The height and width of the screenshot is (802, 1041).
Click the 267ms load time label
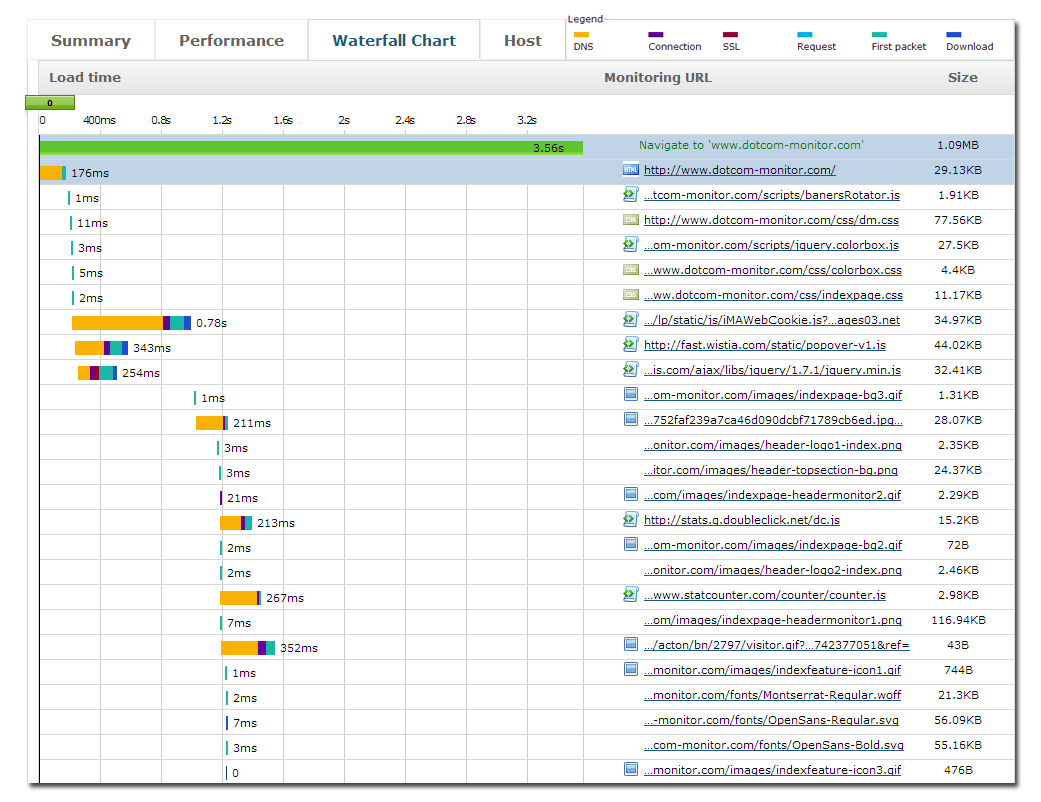pos(285,598)
